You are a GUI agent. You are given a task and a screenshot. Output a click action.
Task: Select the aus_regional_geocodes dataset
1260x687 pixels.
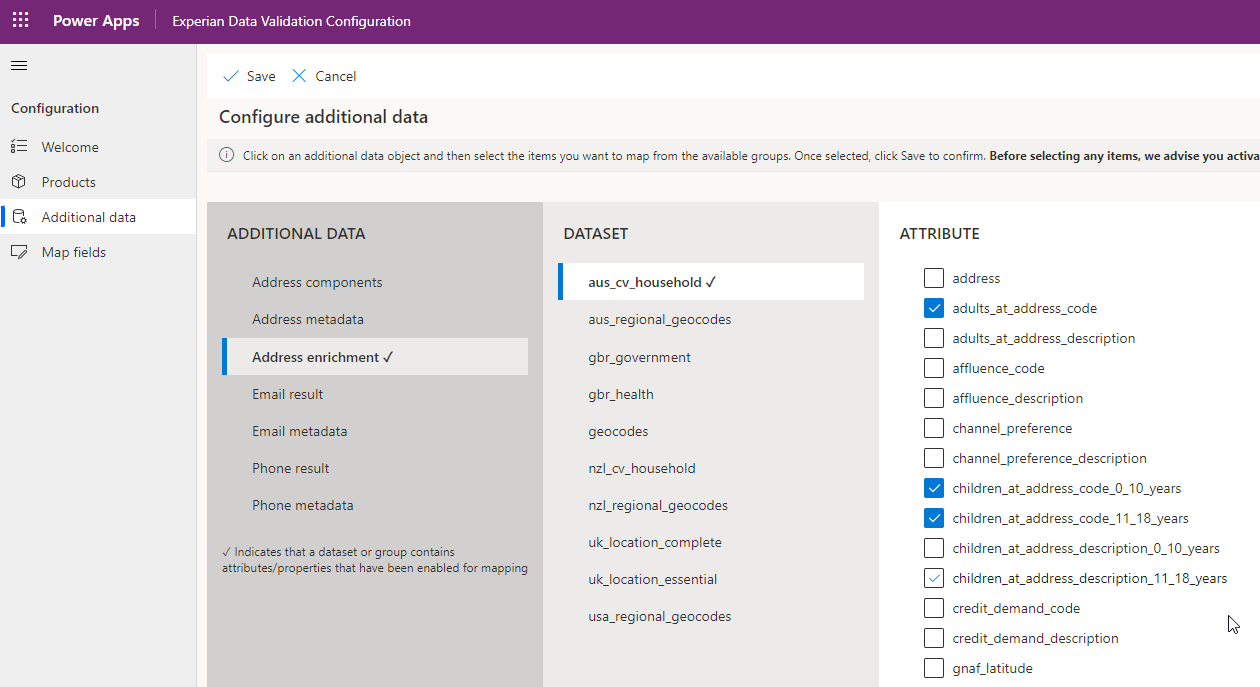(x=659, y=318)
